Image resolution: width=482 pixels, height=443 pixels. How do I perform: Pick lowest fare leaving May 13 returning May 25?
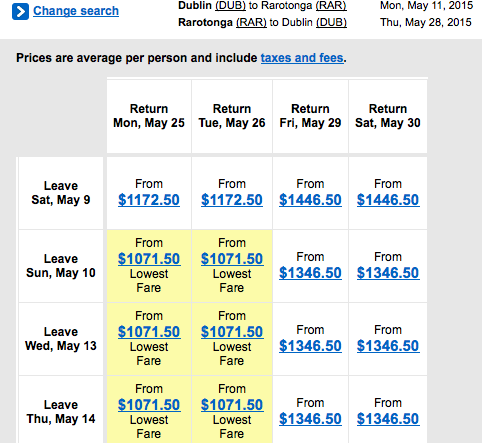pos(149,332)
